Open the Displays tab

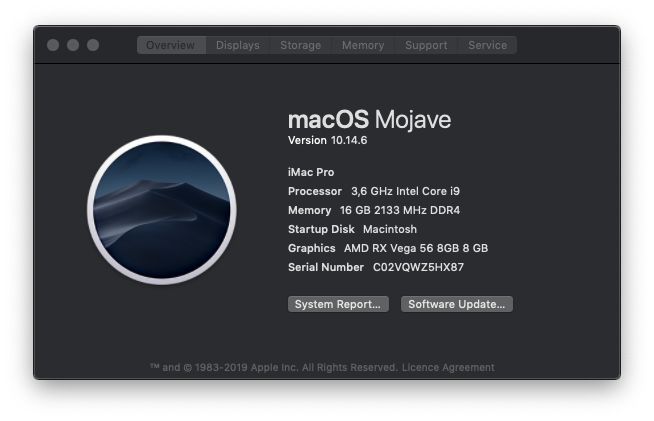[238, 45]
